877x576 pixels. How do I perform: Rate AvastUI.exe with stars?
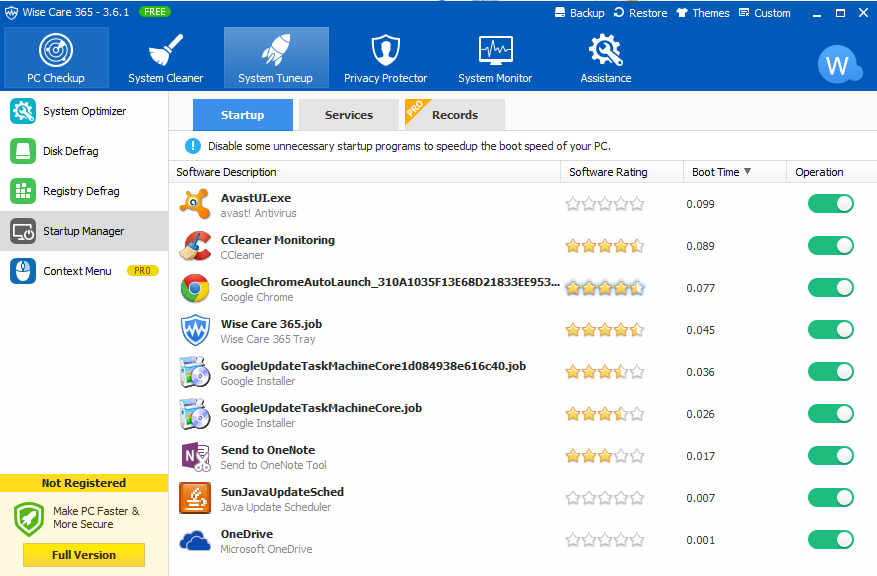(605, 204)
